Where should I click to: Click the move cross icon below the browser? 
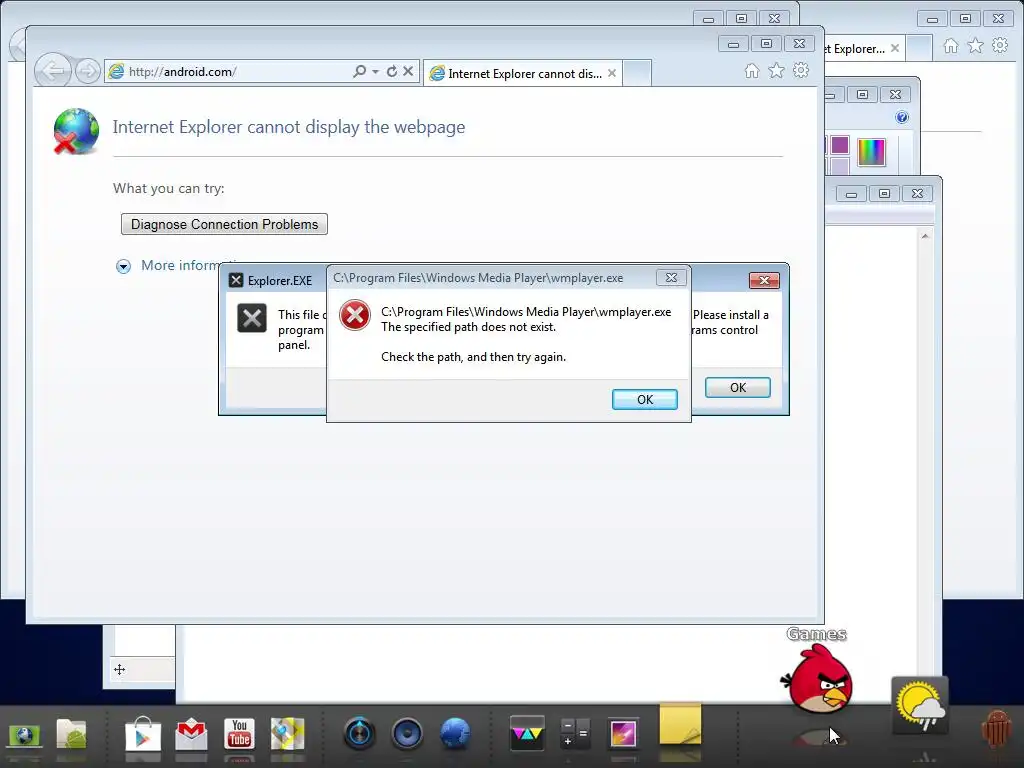[x=120, y=669]
